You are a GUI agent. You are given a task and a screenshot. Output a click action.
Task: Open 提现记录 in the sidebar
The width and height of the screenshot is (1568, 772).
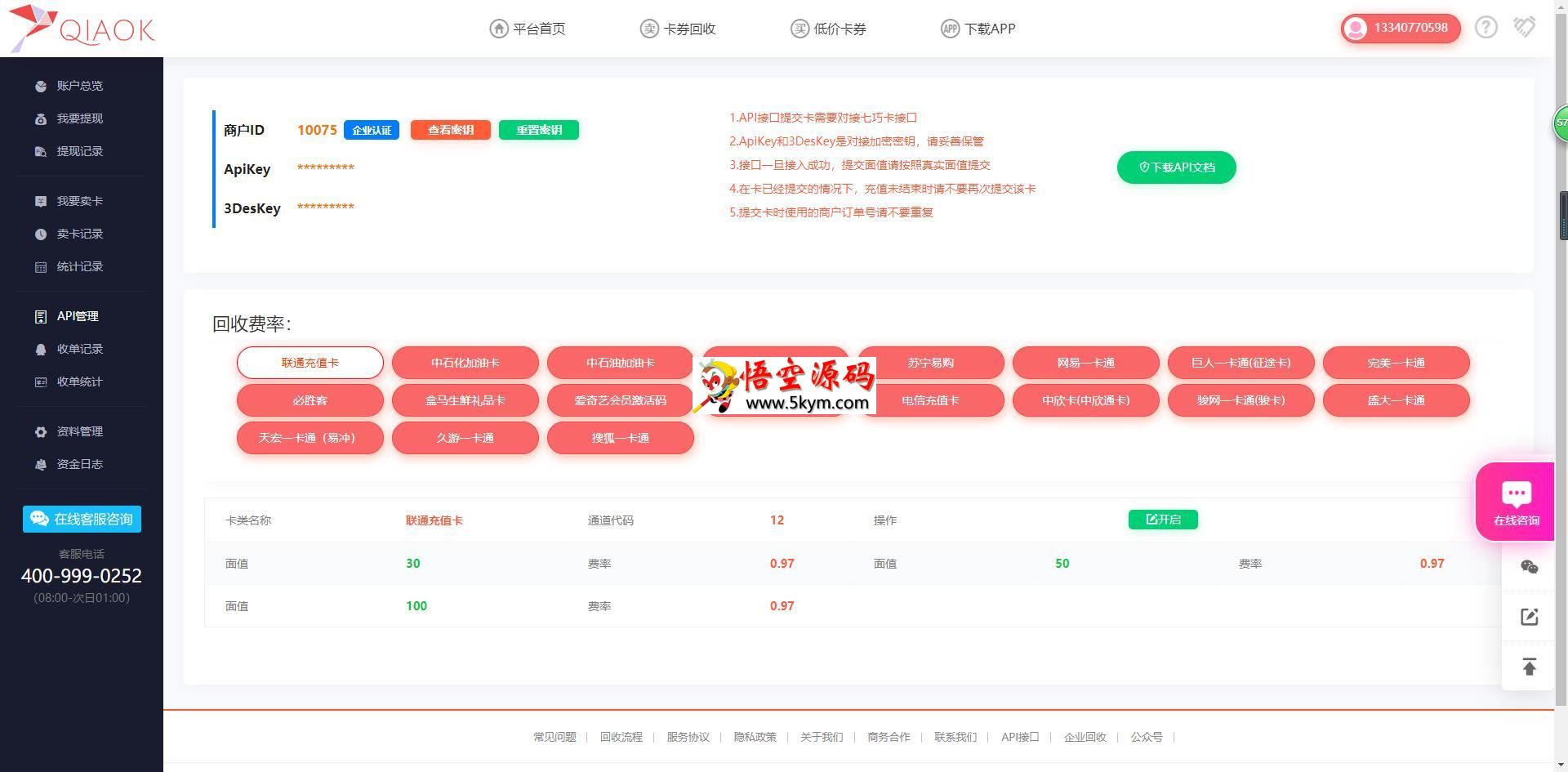pyautogui.click(x=80, y=151)
